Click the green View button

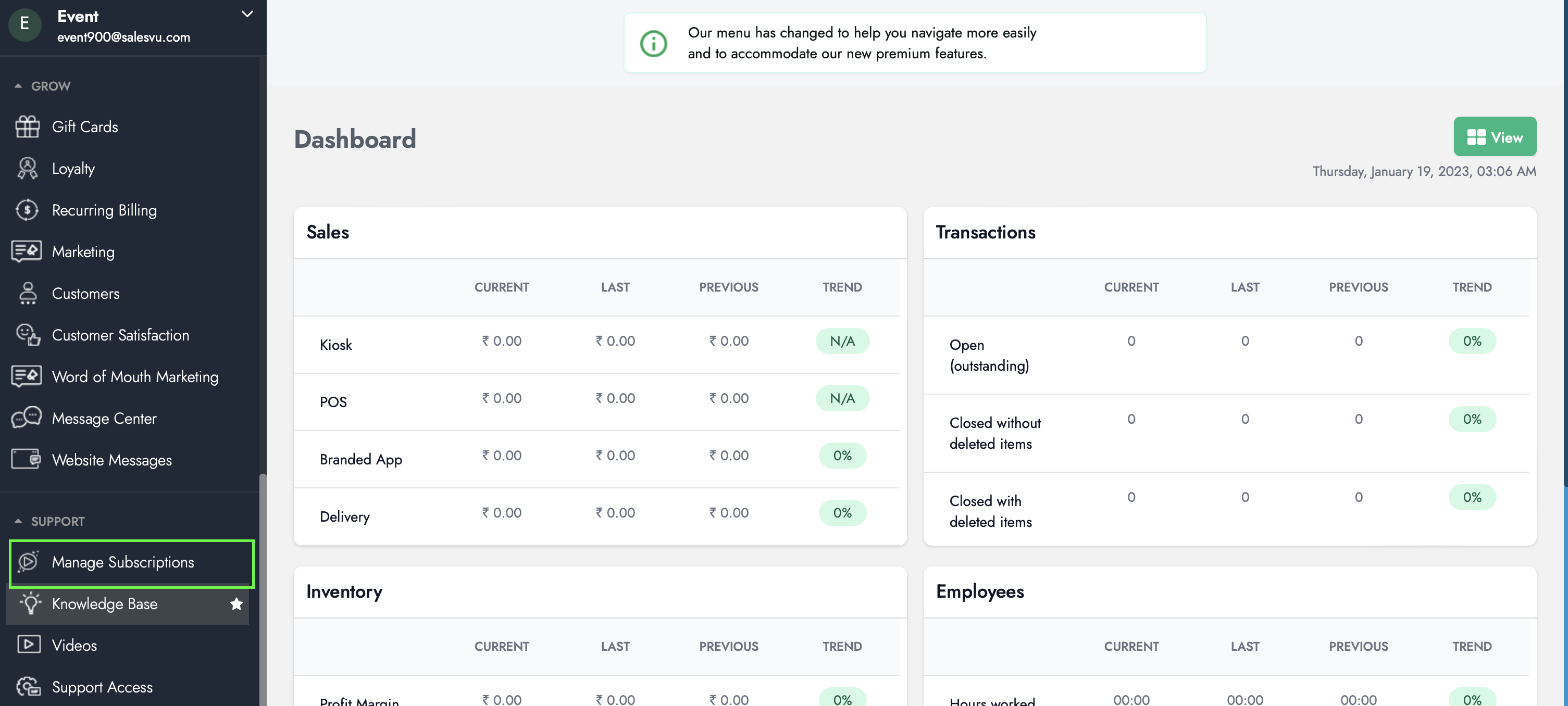[1495, 137]
